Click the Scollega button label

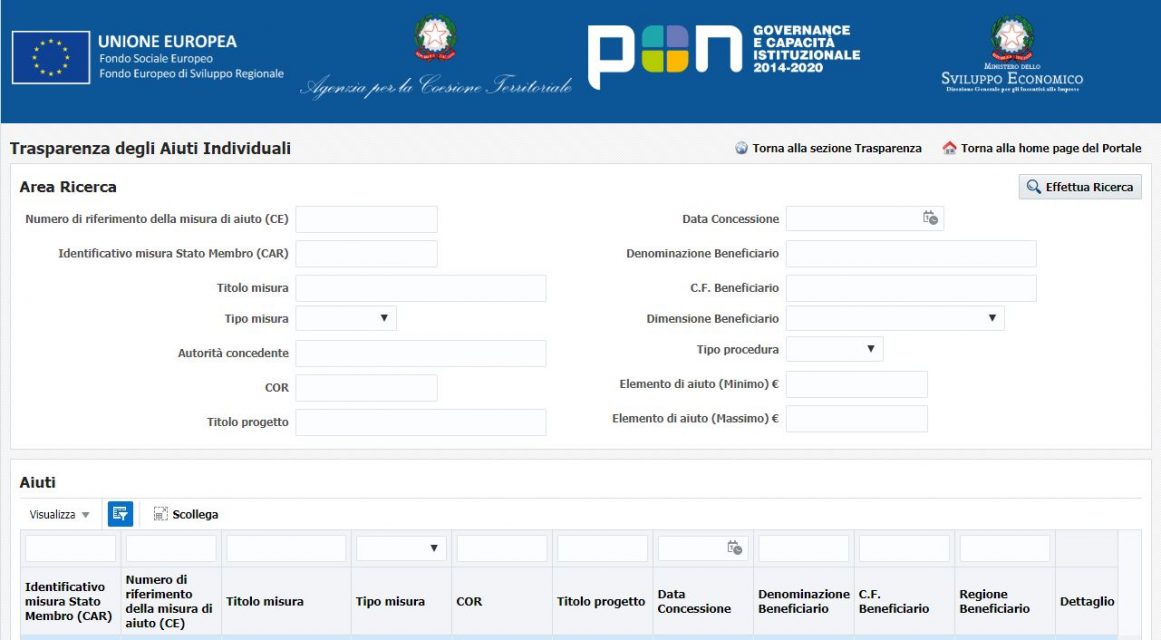click(195, 514)
